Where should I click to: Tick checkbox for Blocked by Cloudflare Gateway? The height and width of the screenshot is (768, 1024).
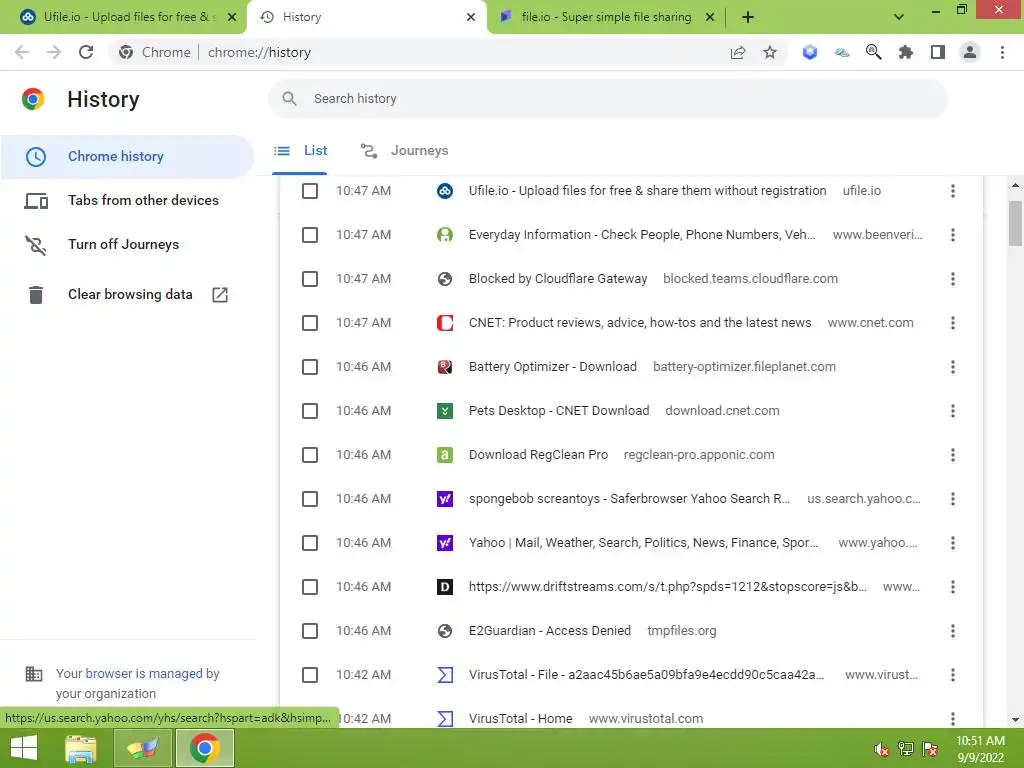click(x=310, y=279)
